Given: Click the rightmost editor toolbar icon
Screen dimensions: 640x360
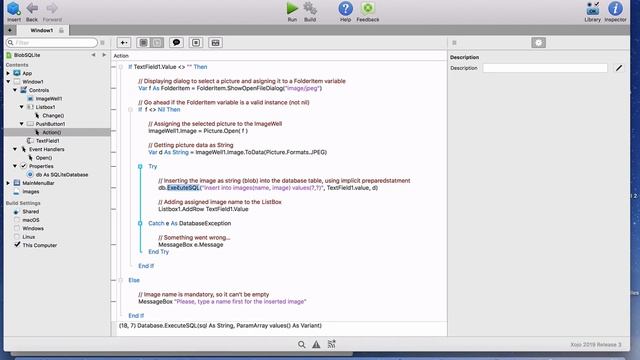Looking at the screenshot, I should pyautogui.click(x=216, y=42).
